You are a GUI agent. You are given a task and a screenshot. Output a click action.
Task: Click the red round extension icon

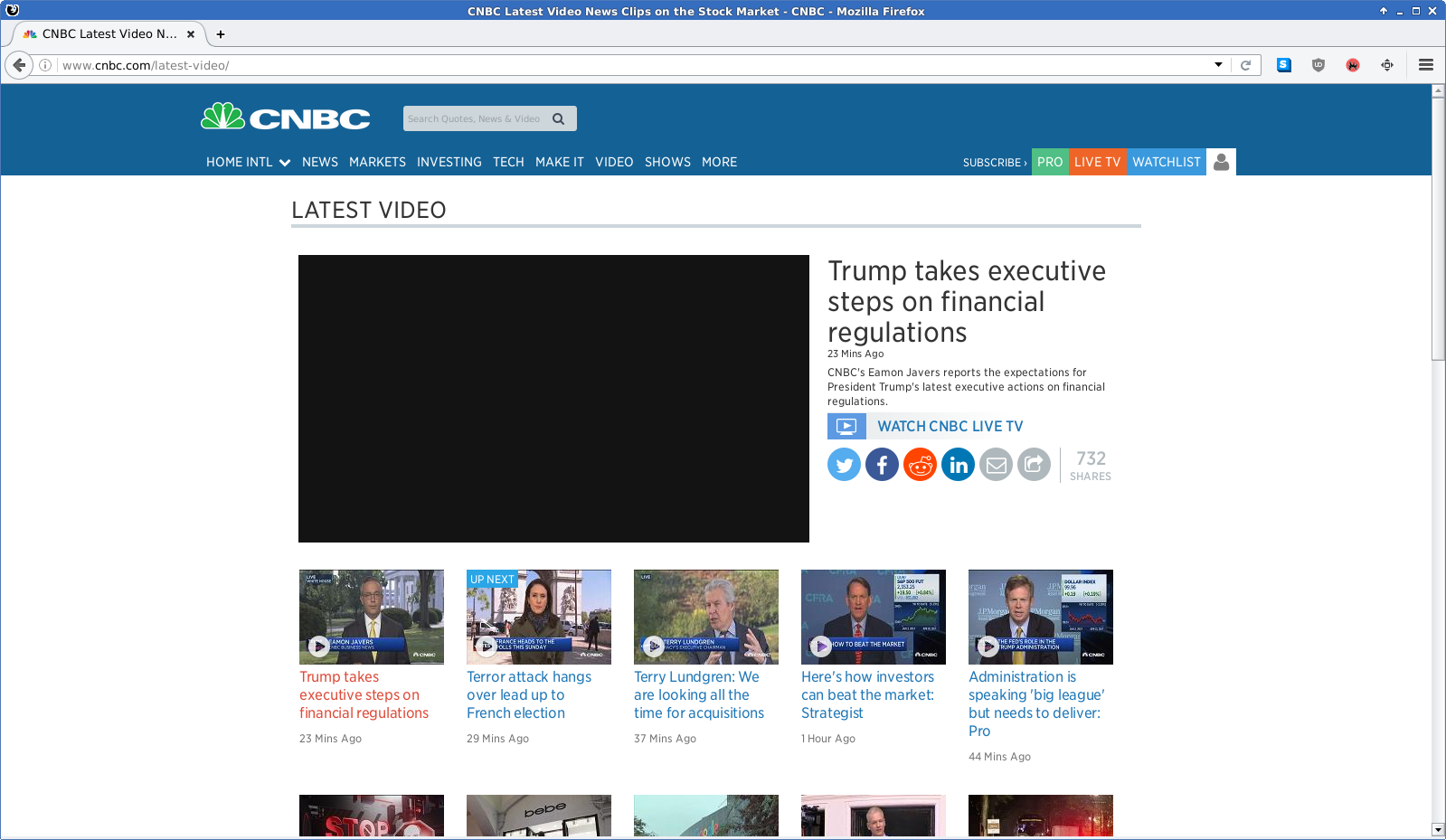[x=1352, y=65]
